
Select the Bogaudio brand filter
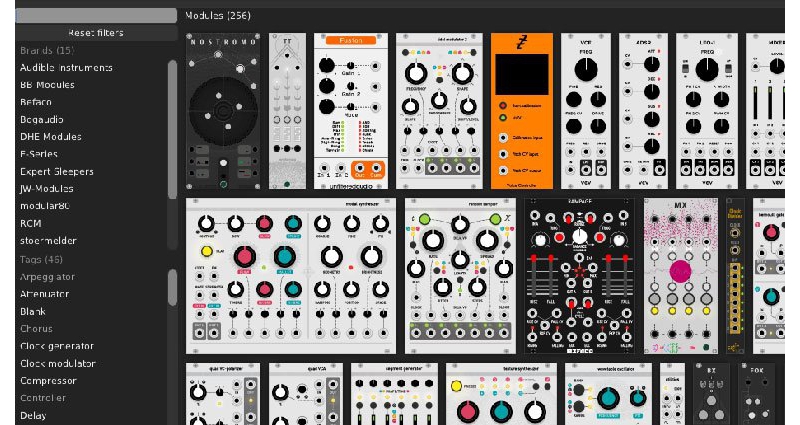tap(42, 120)
